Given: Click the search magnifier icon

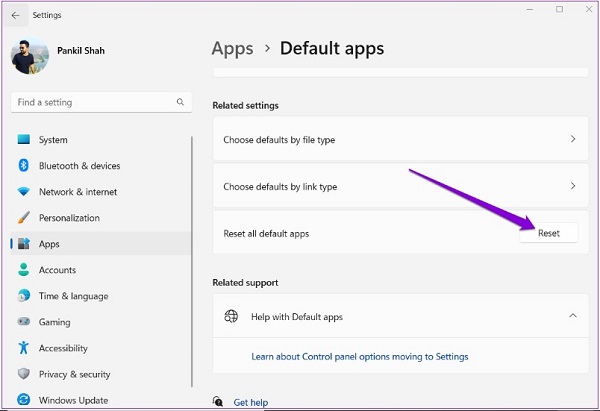Looking at the screenshot, I should point(180,102).
